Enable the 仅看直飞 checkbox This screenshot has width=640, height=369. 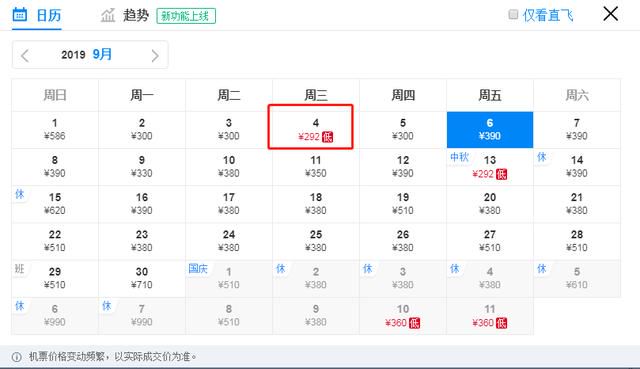coord(513,15)
